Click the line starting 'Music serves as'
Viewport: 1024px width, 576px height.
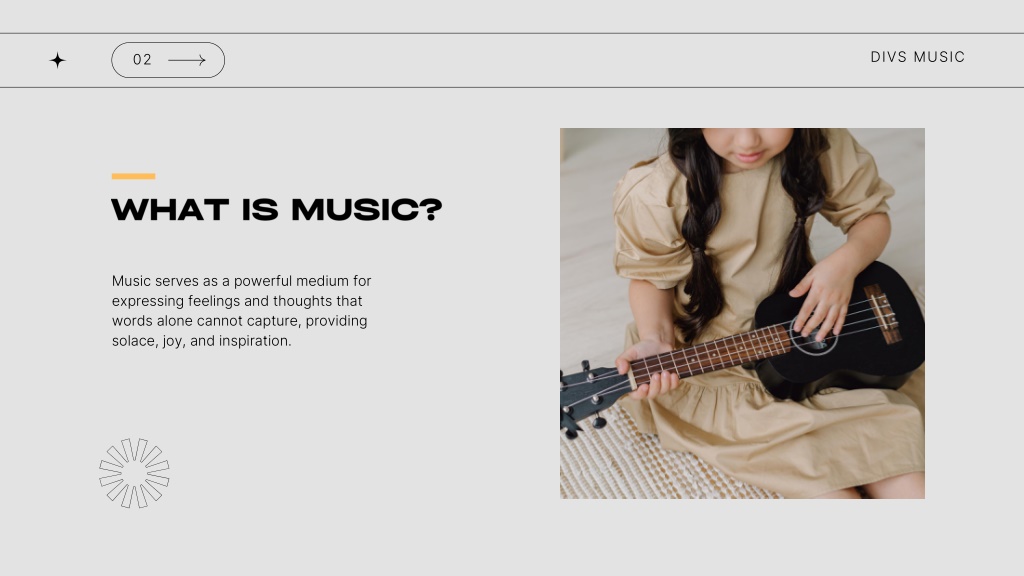pos(241,281)
